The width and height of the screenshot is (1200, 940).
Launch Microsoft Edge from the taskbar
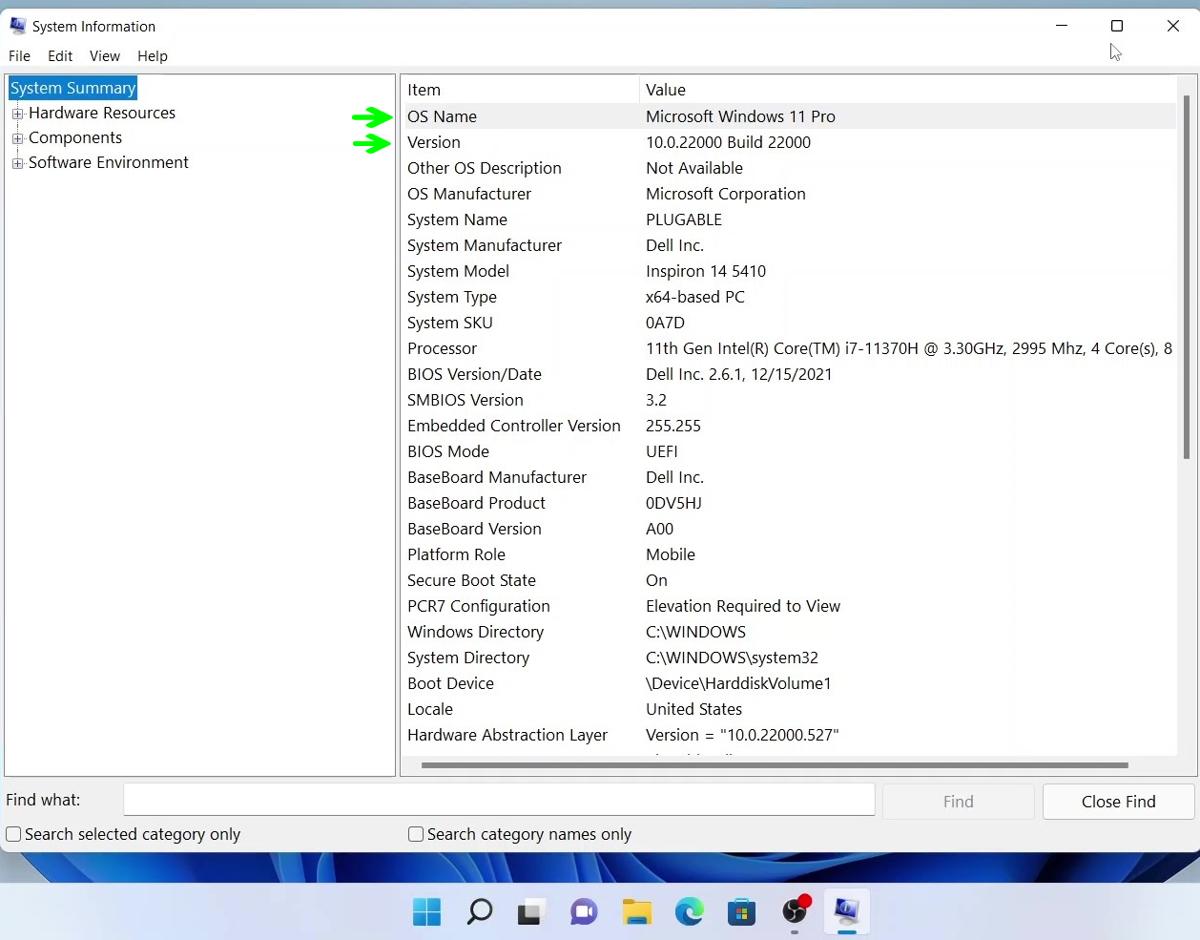(x=689, y=911)
